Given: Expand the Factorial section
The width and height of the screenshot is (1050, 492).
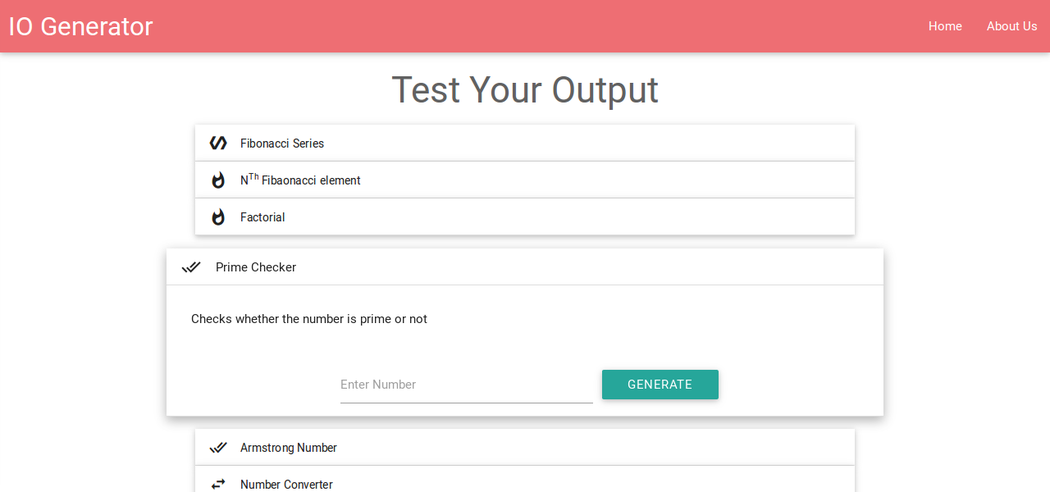Looking at the screenshot, I should pos(524,217).
